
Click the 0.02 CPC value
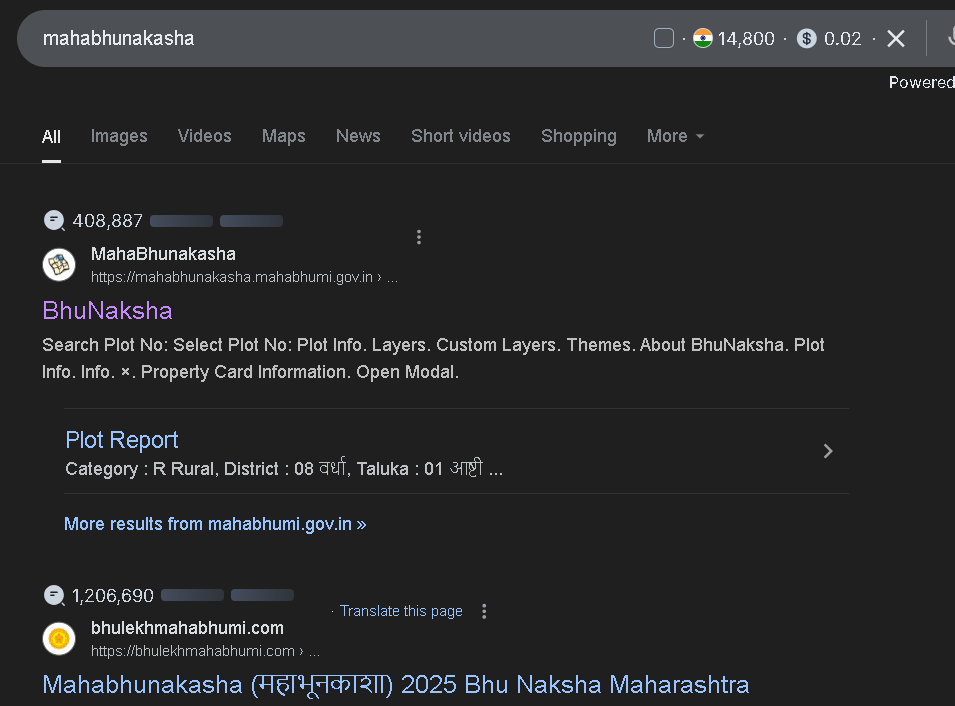(x=842, y=38)
